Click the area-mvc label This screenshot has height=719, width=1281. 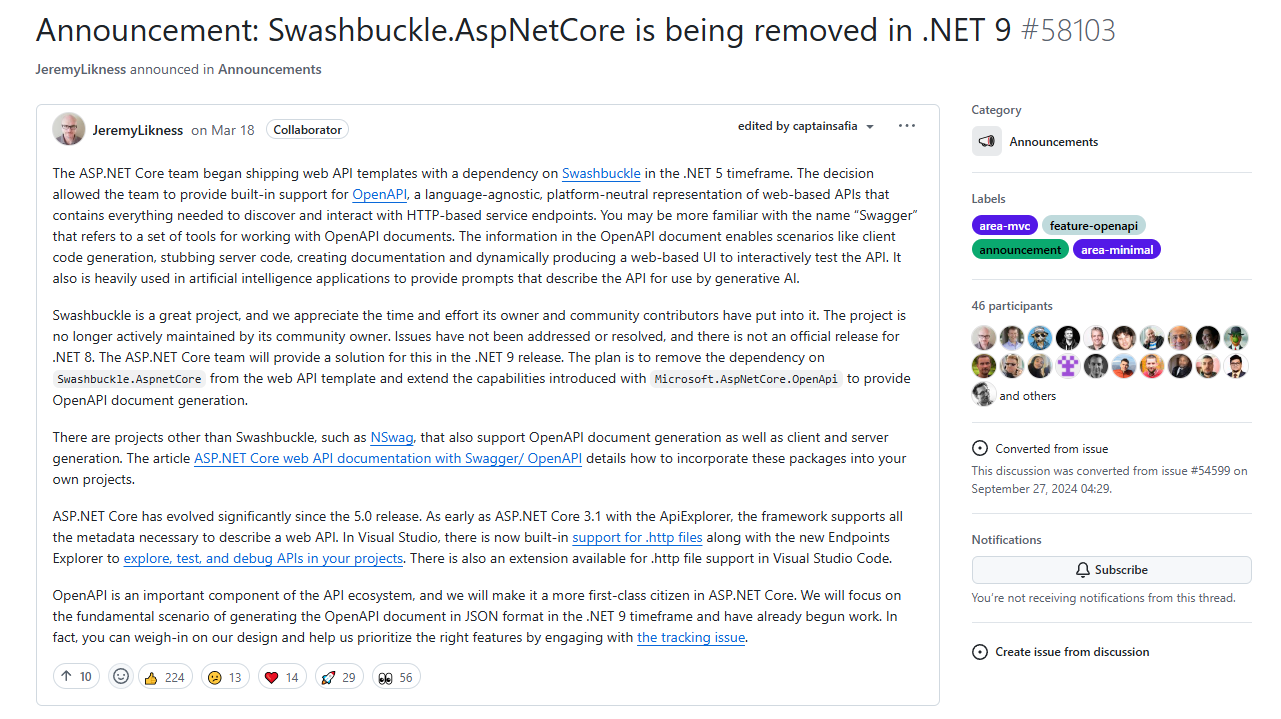[1004, 225]
